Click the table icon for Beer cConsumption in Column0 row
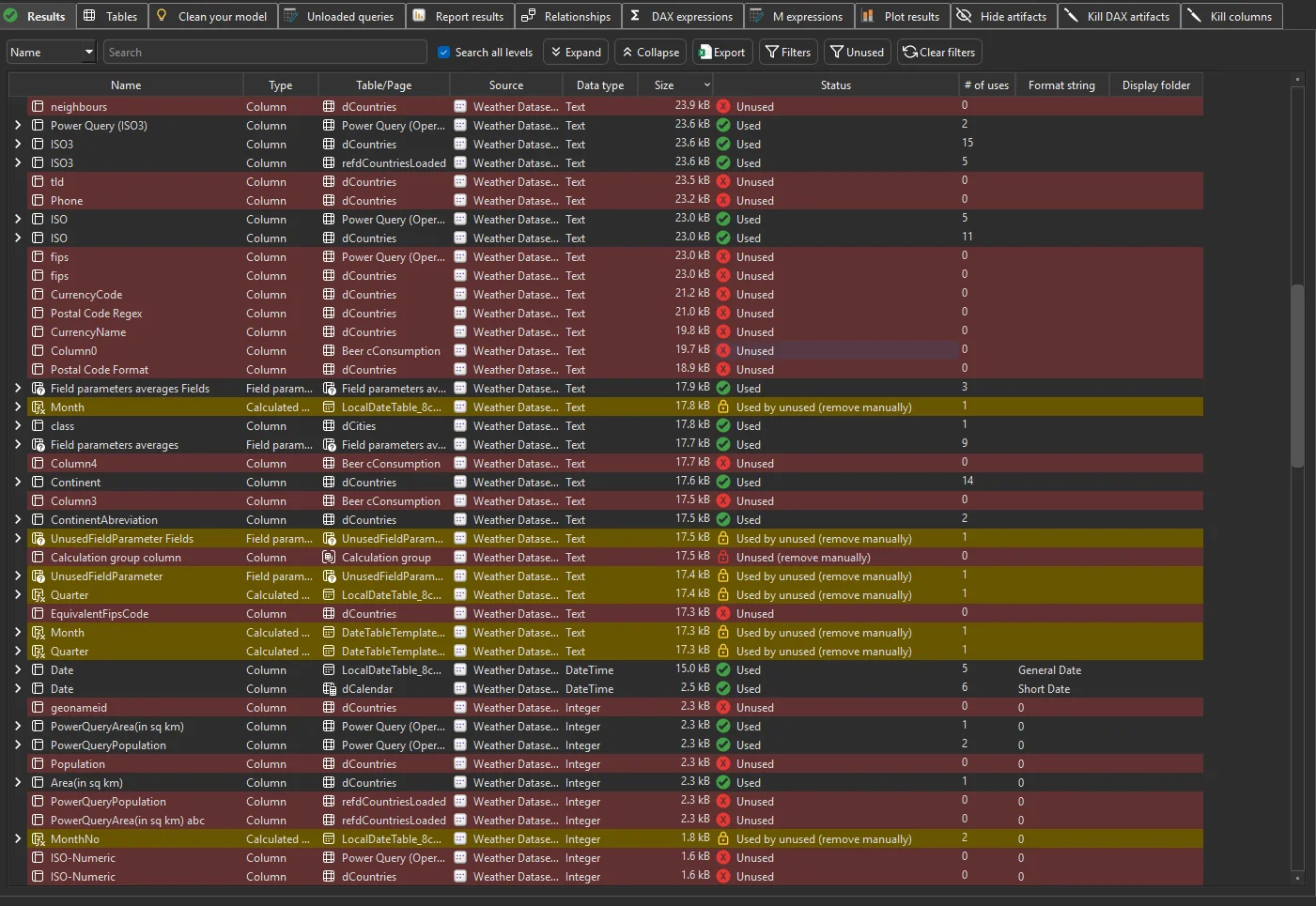 click(x=329, y=350)
